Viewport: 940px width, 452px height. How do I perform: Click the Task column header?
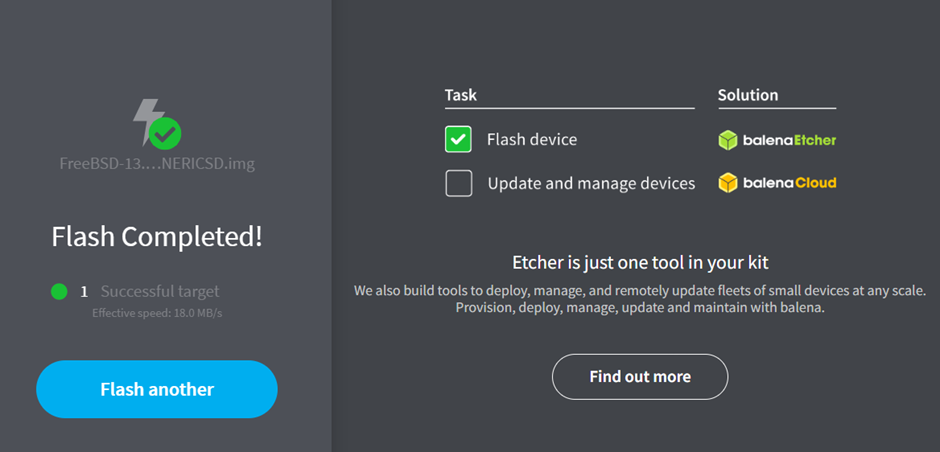point(461,95)
